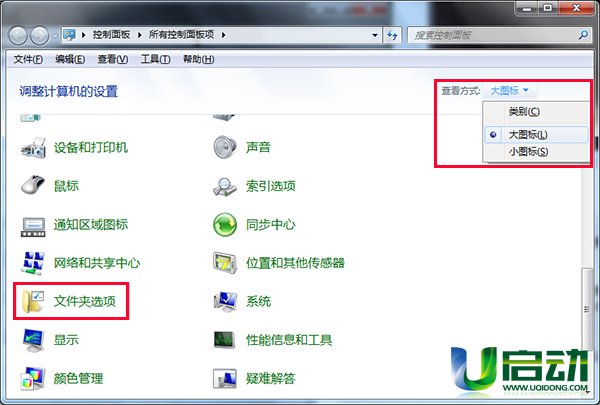This screenshot has height=405, width=600.
Task: Open the 同步中心 green sync icon
Action: click(225, 224)
